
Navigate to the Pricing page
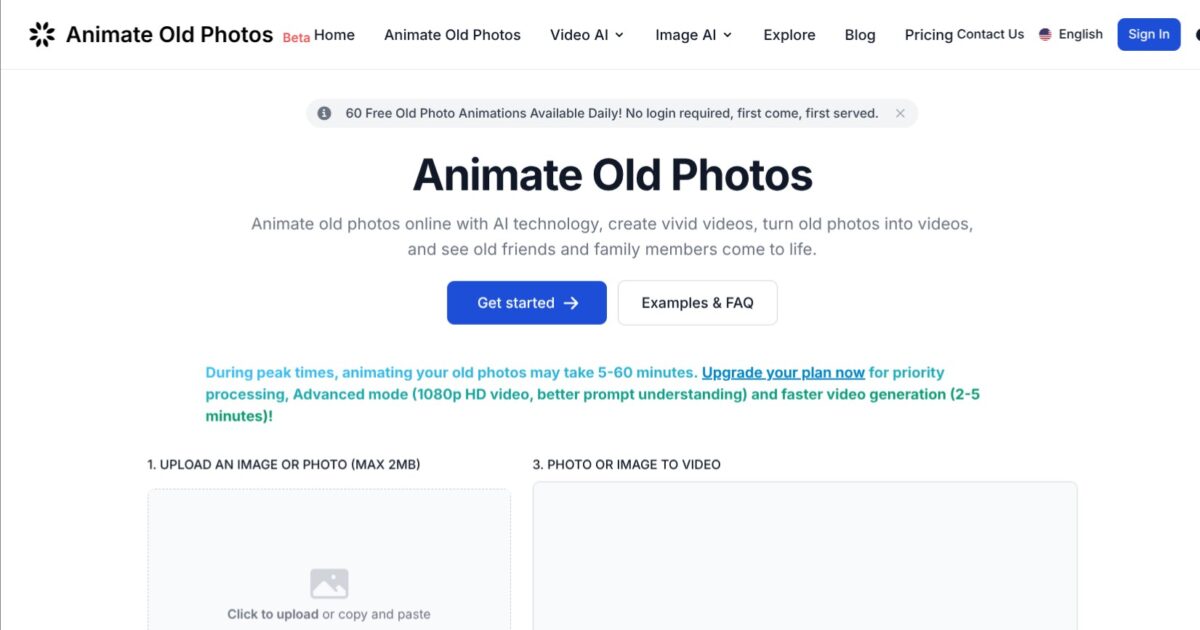coord(928,35)
